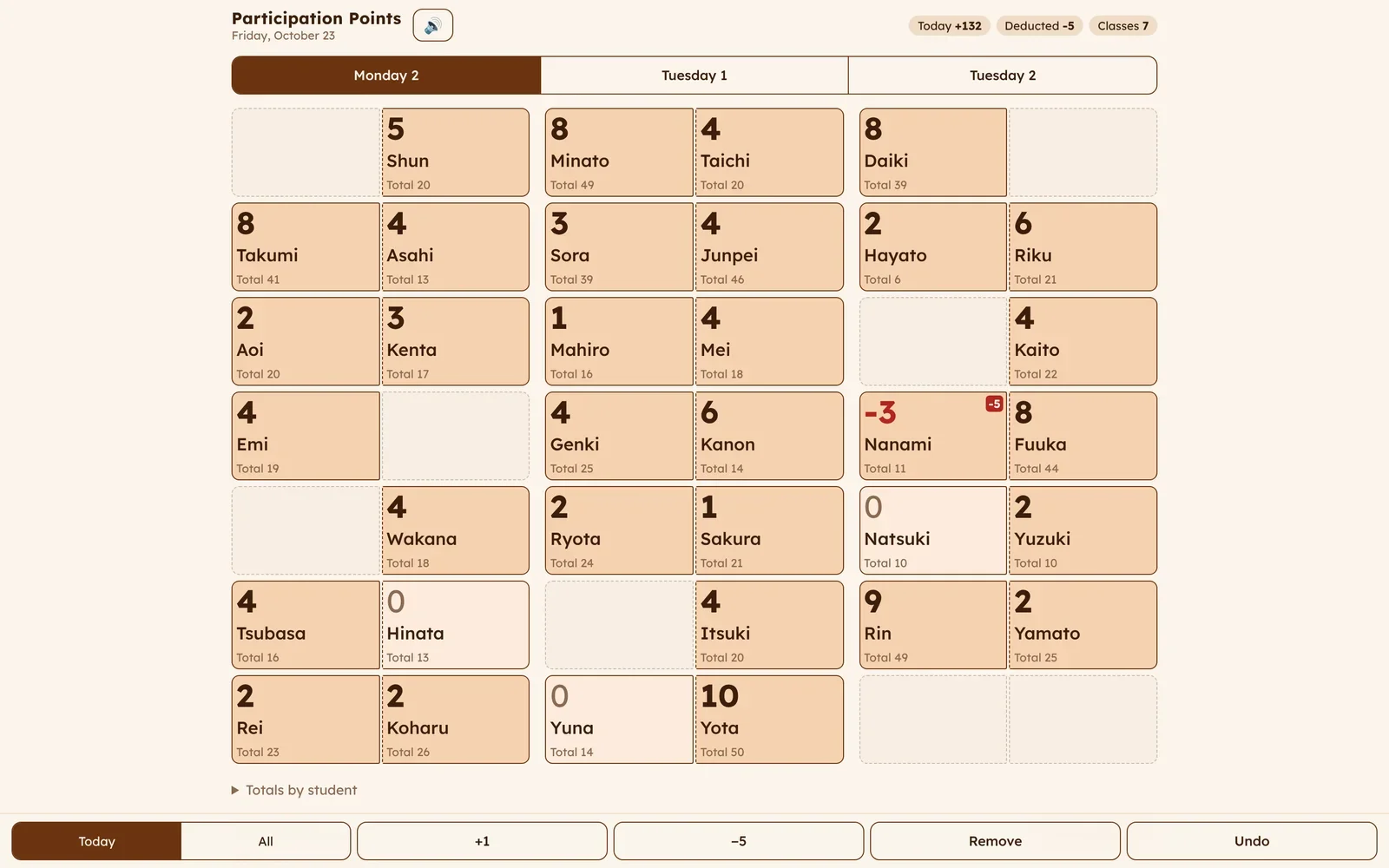Expand Totals by student section
The image size is (1389, 868).
tap(294, 790)
